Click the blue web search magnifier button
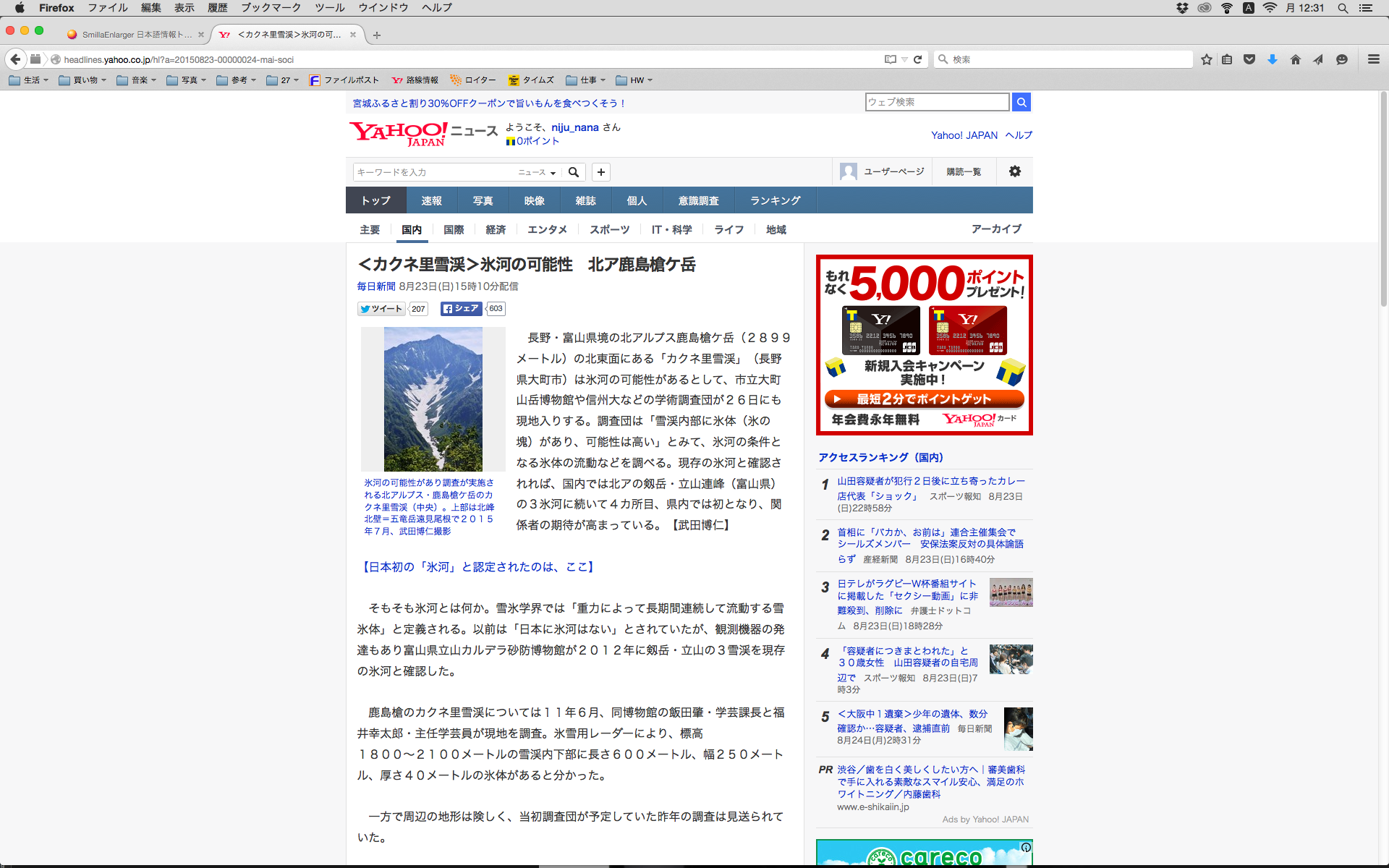Image resolution: width=1389 pixels, height=868 pixels. point(1021,102)
